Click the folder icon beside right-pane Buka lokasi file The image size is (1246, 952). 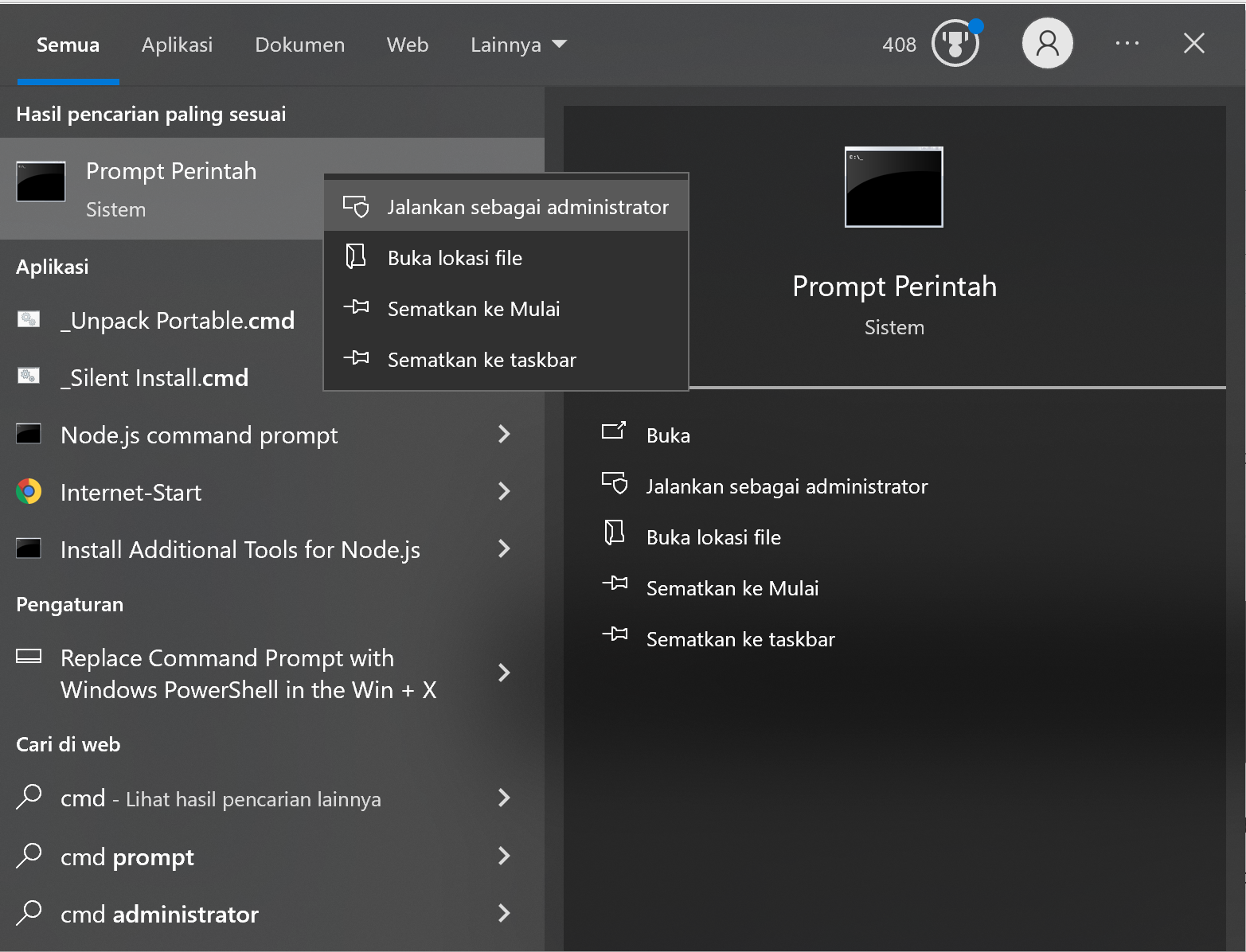(615, 533)
